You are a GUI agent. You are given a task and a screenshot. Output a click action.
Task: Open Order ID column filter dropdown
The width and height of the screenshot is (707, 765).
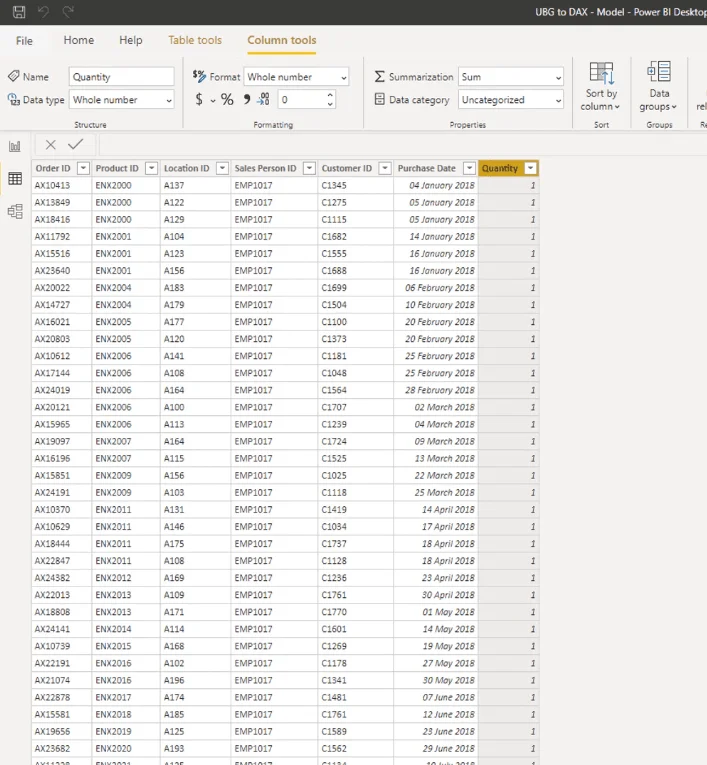tap(83, 168)
